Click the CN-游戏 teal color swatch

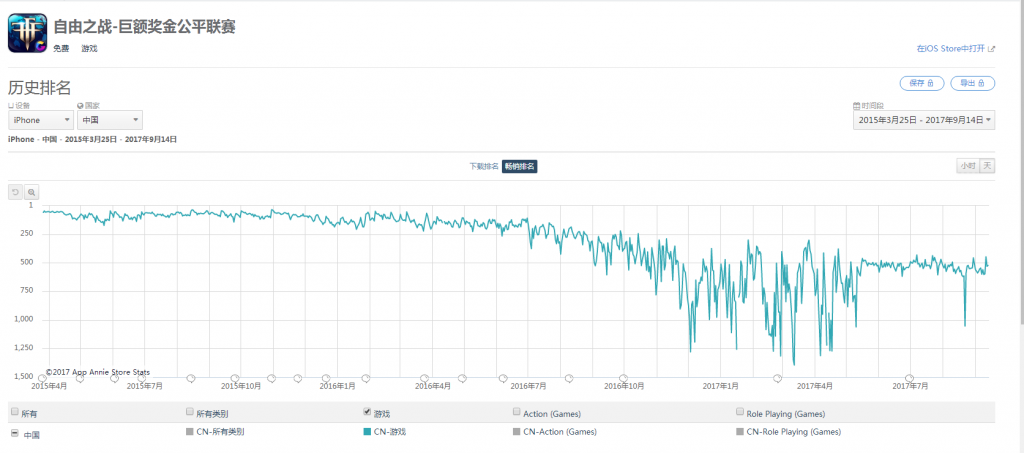(x=367, y=432)
